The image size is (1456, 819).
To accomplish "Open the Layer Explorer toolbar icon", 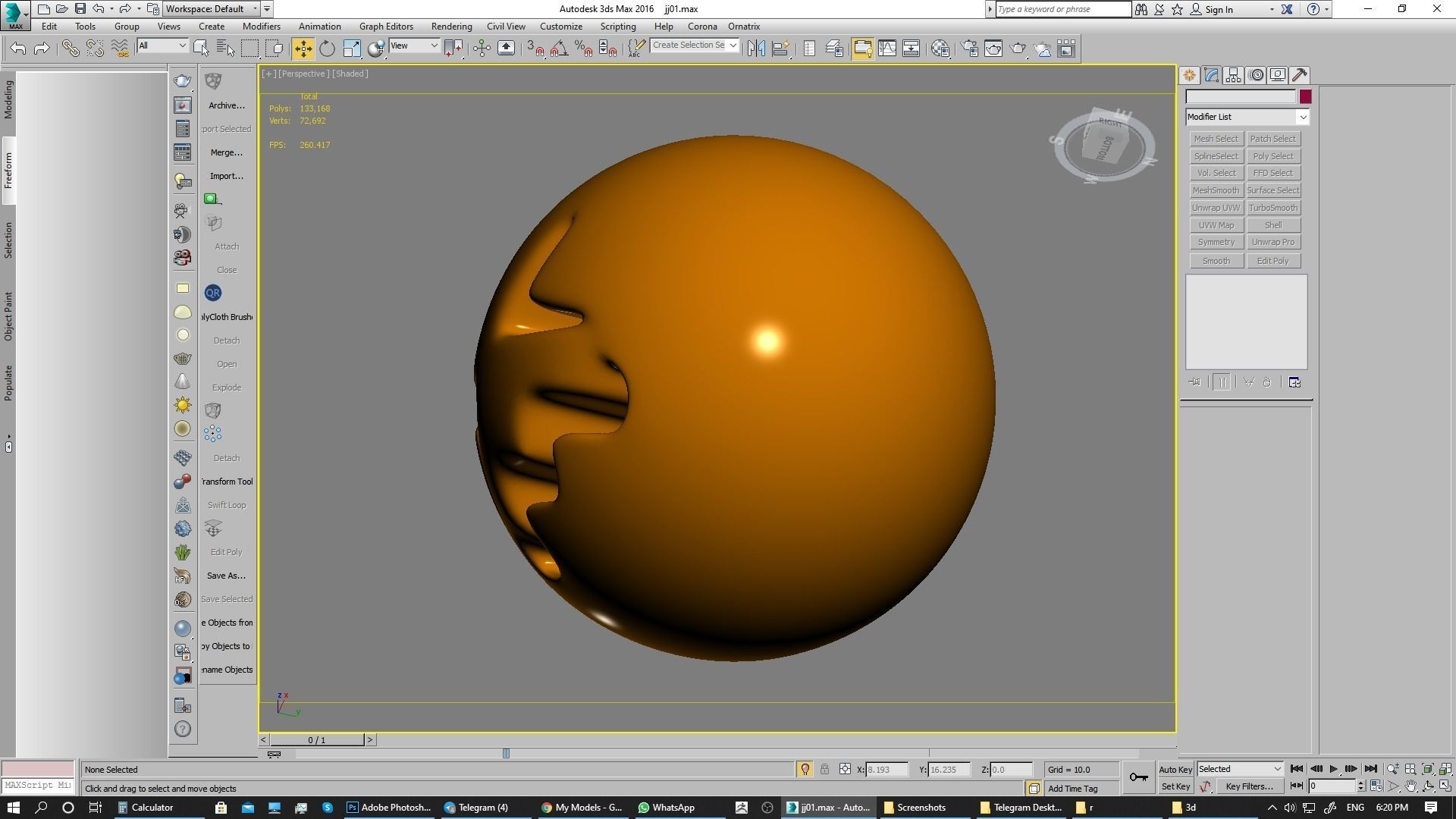I will tap(834, 49).
